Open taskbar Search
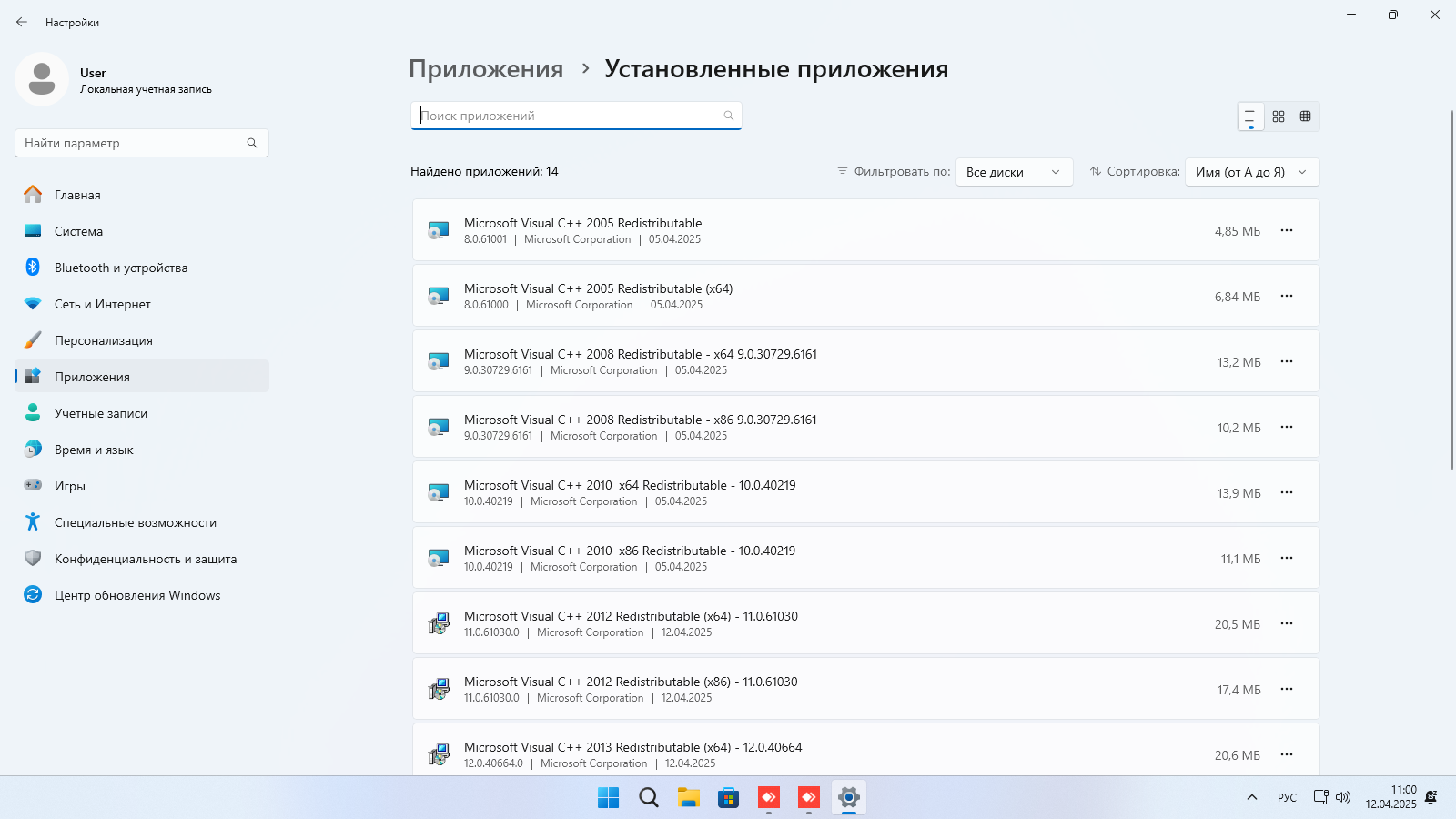The height and width of the screenshot is (819, 1456). coord(648,798)
